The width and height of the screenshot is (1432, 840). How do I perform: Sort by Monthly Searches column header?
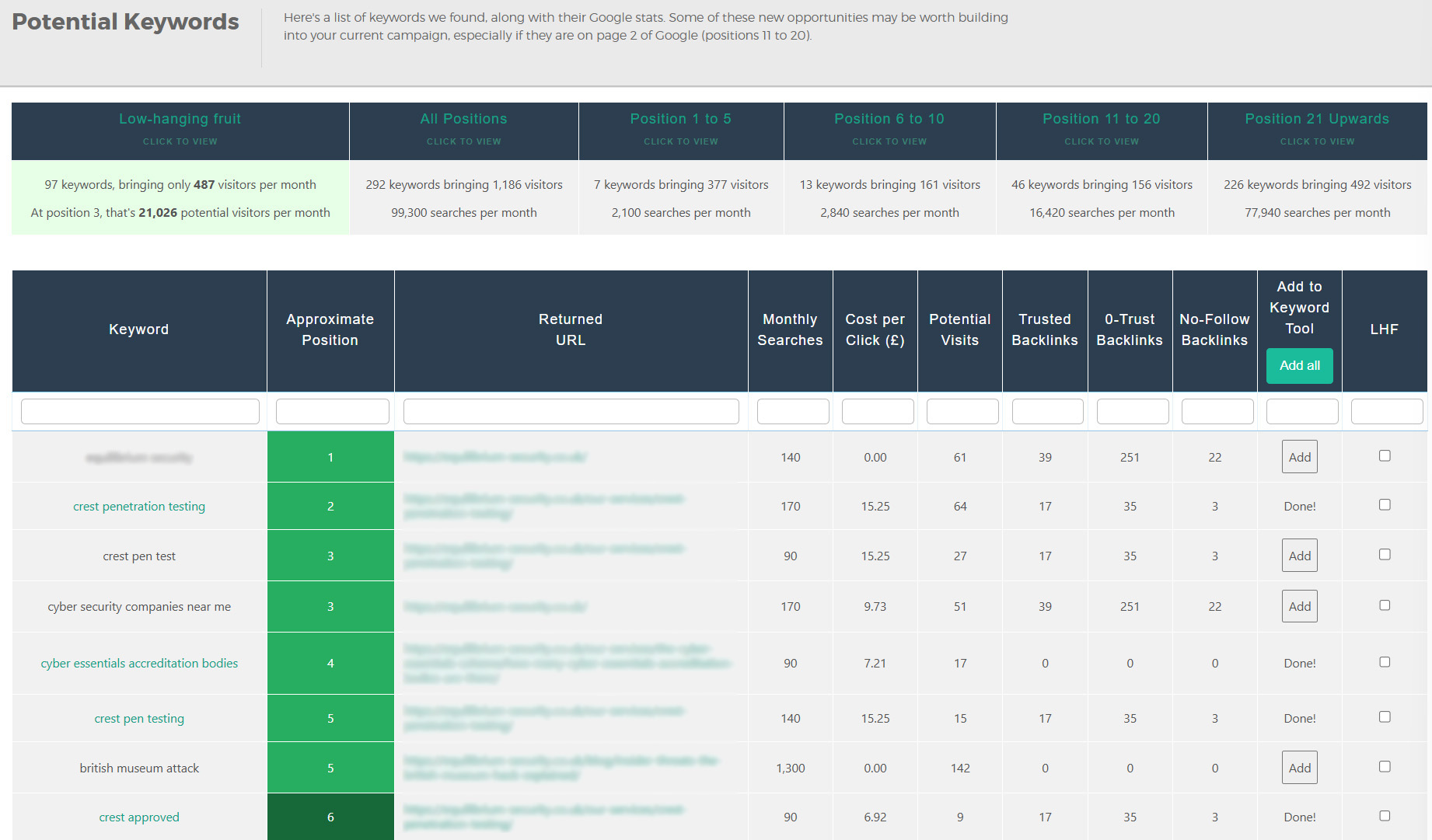(x=790, y=329)
